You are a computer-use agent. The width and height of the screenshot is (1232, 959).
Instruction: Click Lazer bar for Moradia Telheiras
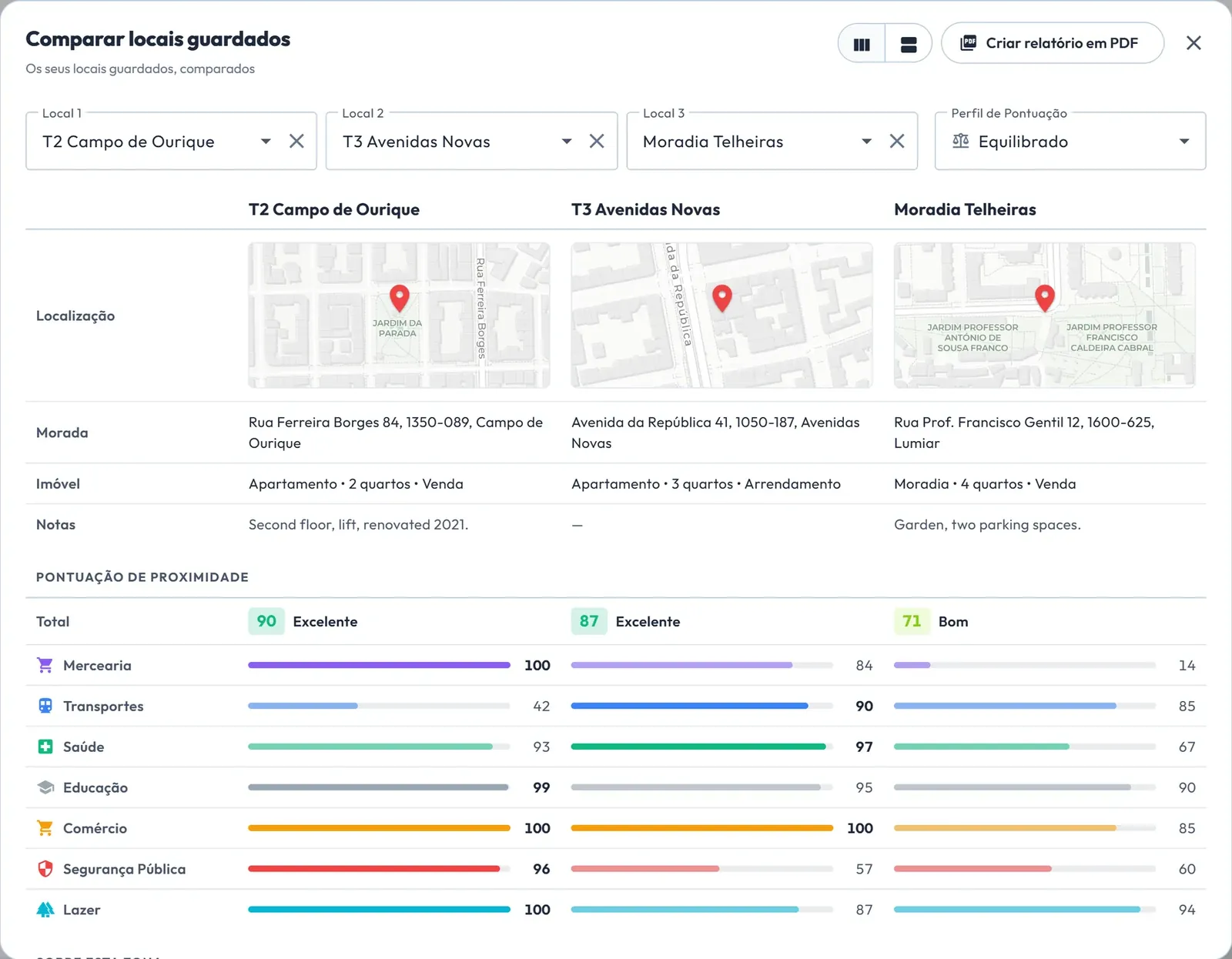tap(1025, 910)
